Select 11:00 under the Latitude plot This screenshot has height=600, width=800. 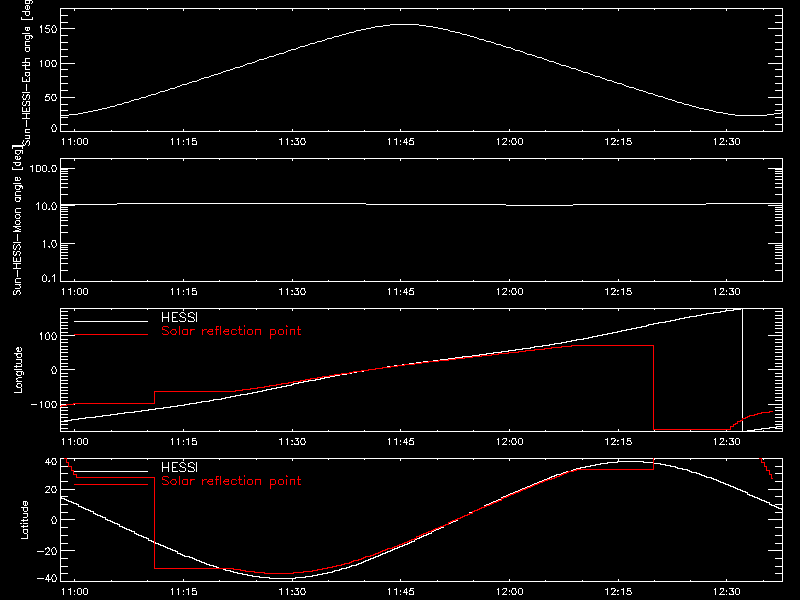pos(74,592)
